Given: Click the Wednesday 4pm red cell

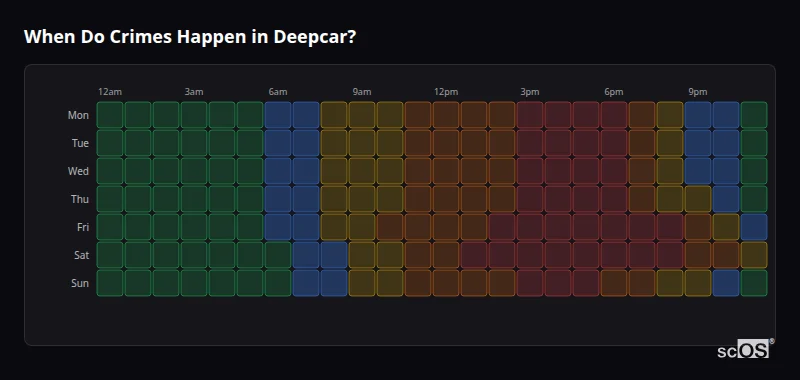Looking at the screenshot, I should click(x=558, y=171).
